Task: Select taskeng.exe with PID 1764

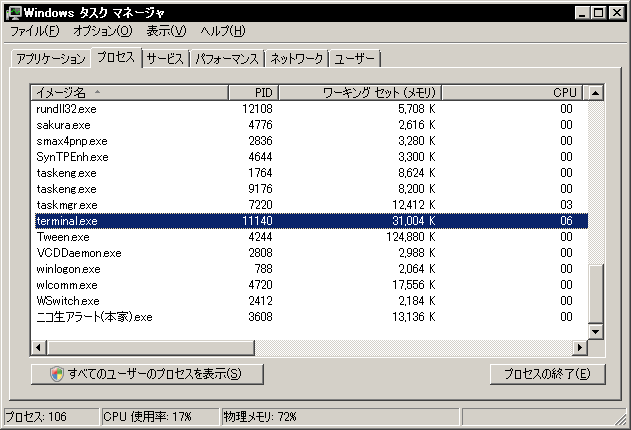Action: [311, 173]
